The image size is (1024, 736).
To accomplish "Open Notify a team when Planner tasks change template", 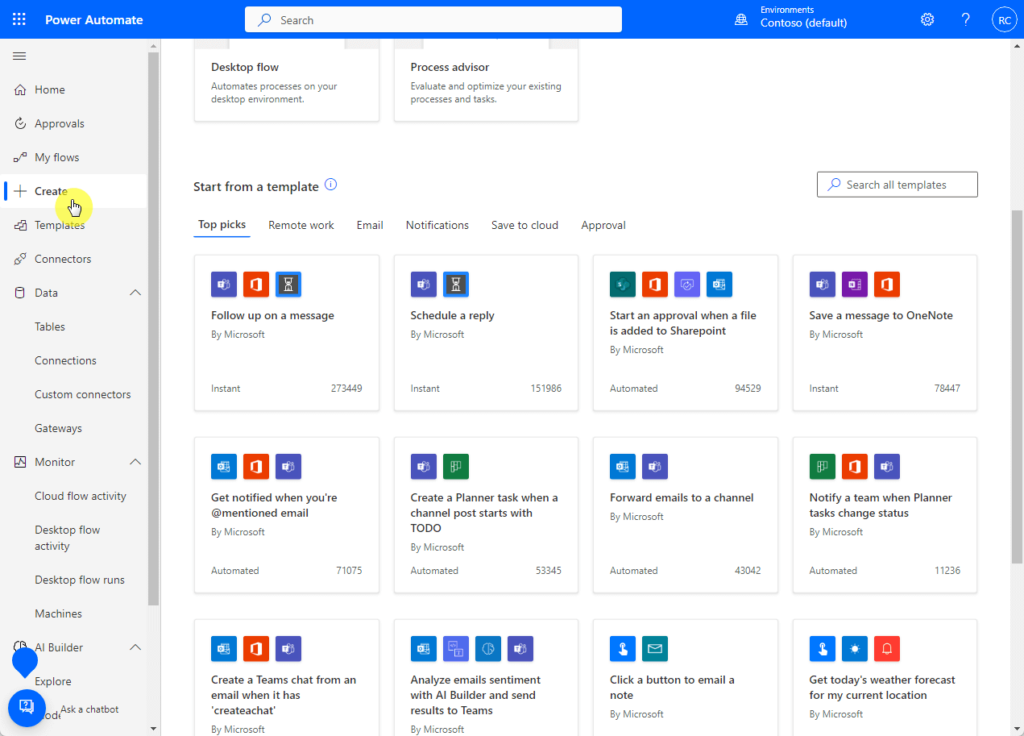I will tap(885, 515).
